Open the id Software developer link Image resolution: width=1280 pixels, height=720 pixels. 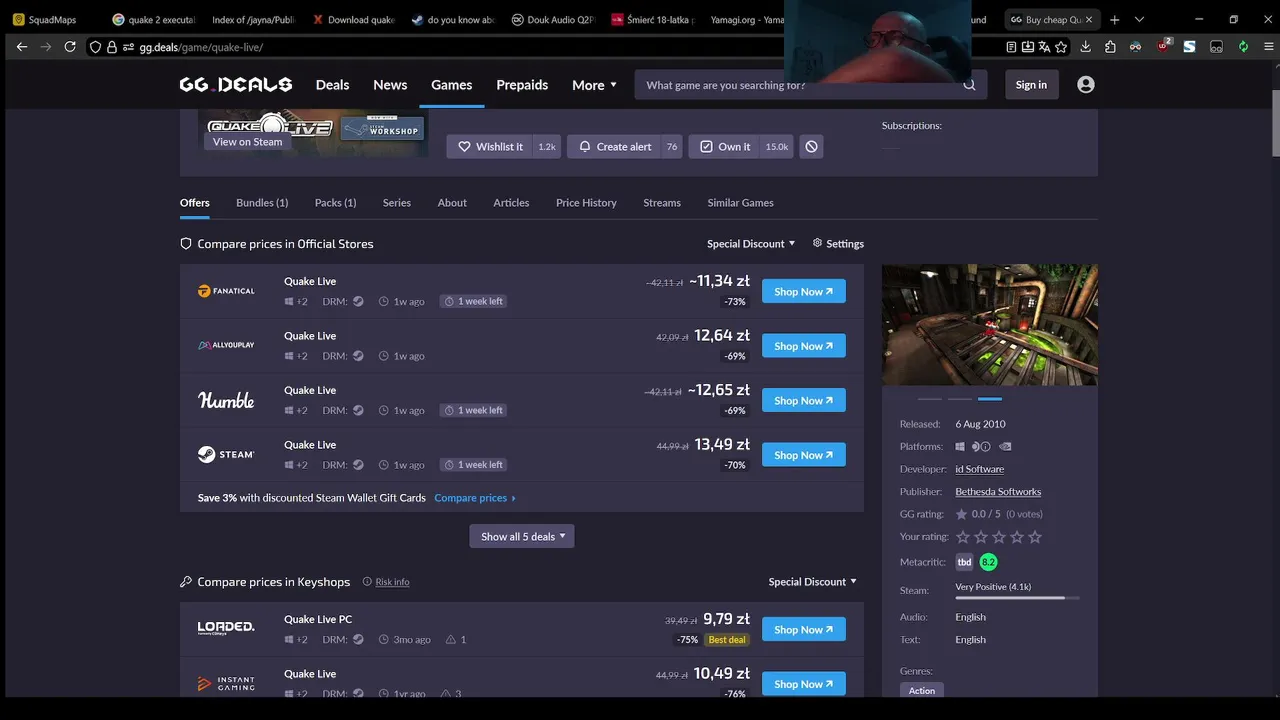click(x=979, y=469)
